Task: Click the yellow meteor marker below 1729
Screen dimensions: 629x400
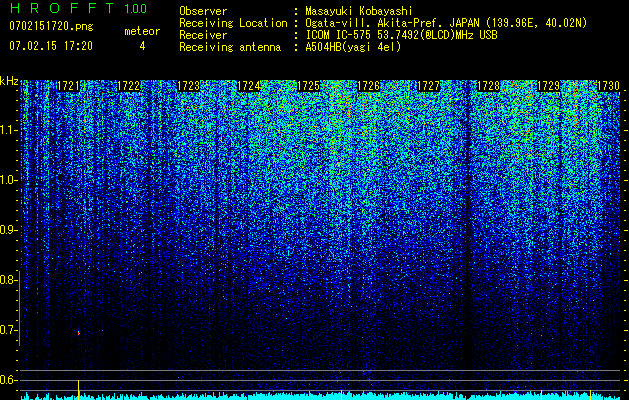Action: click(542, 395)
